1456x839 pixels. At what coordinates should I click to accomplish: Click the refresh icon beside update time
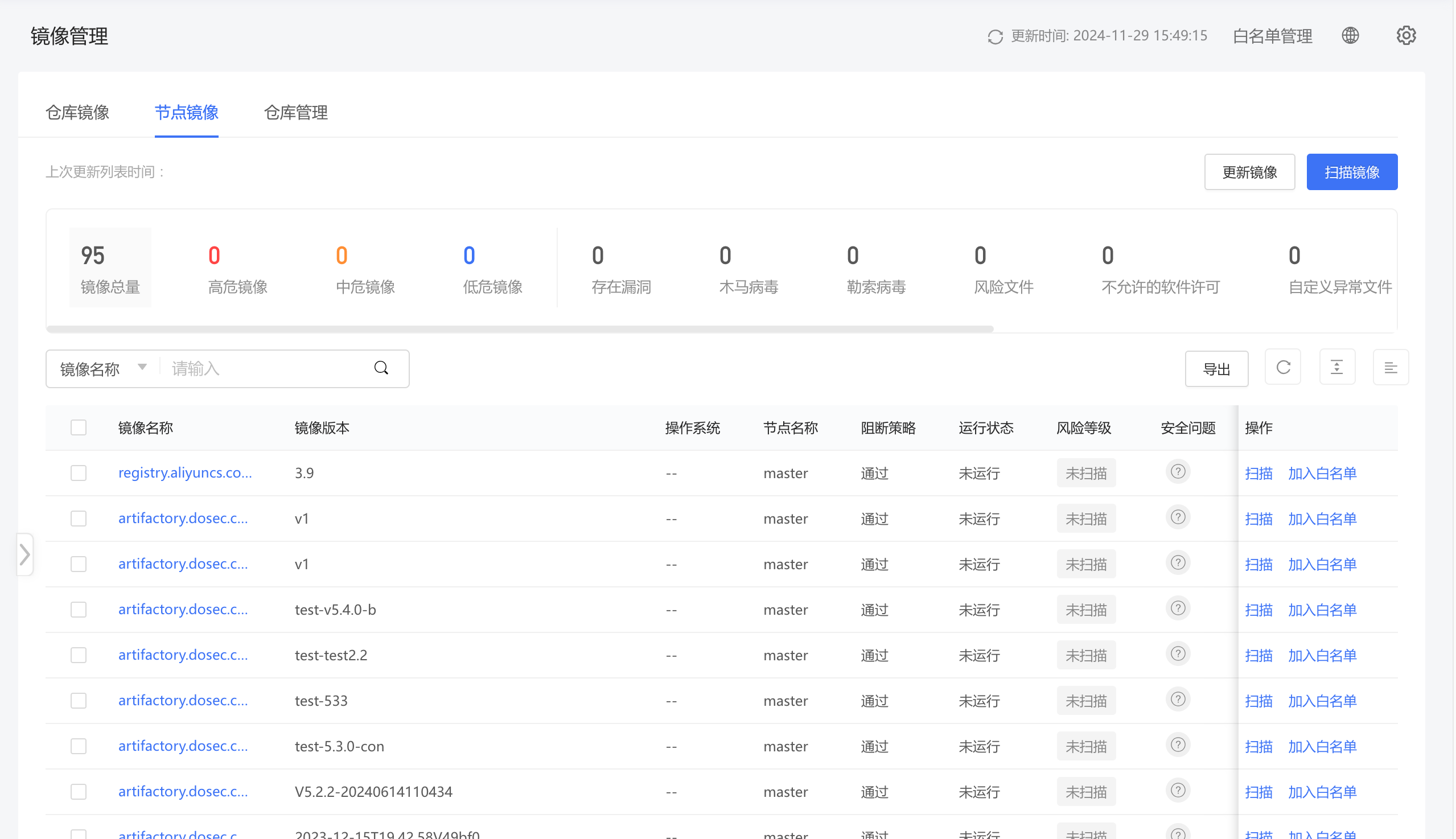tap(995, 36)
